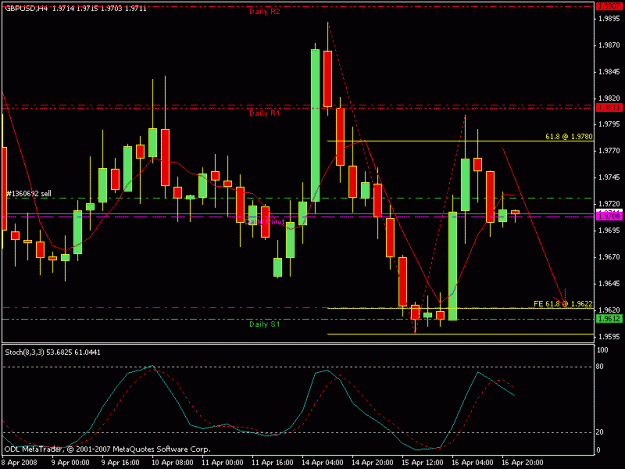The image size is (625, 469).
Task: Click the 1.9595 price scale value
Action: click(x=609, y=337)
